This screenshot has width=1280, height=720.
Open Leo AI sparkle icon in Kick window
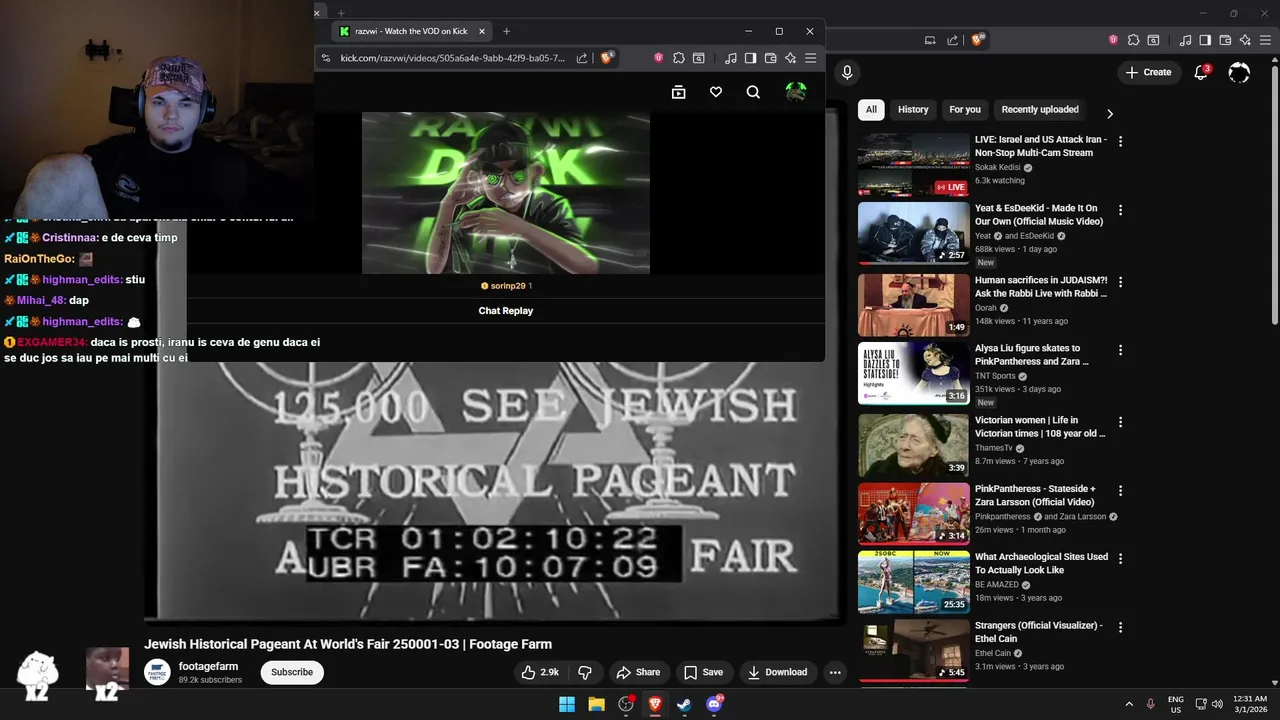click(791, 58)
